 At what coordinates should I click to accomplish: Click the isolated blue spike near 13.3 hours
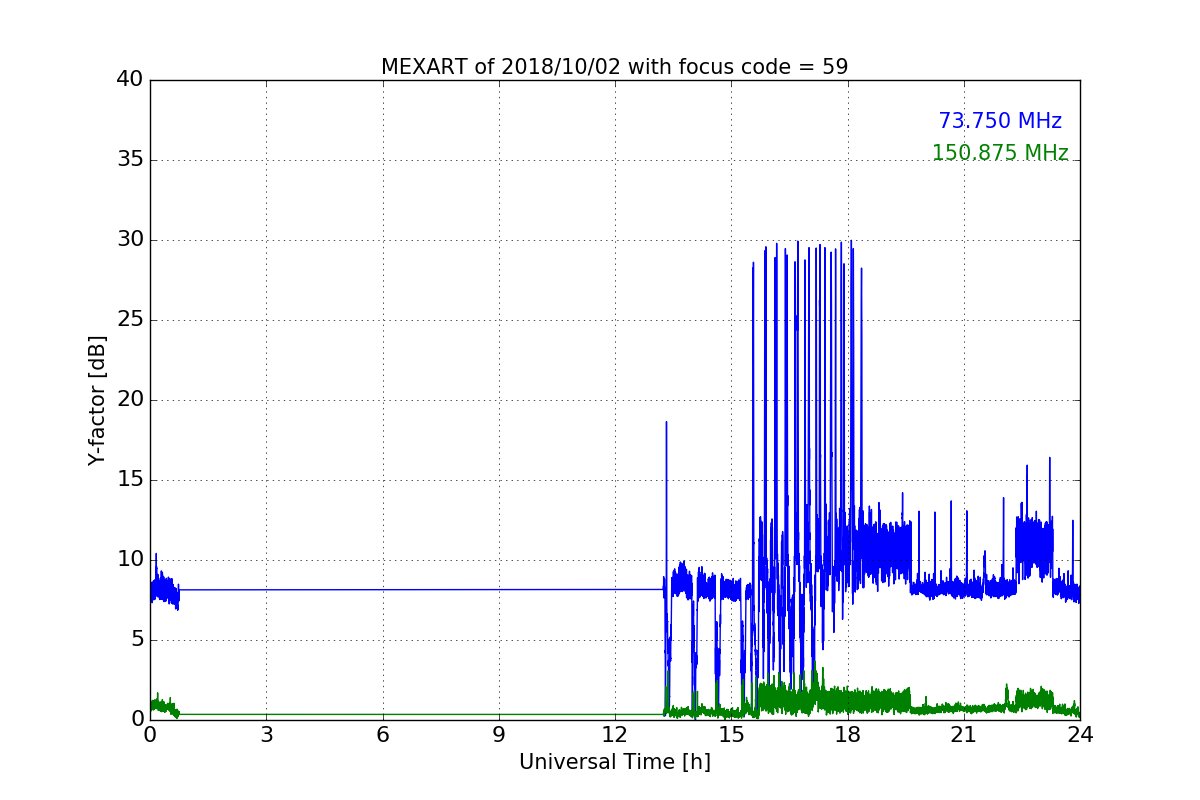666,500
